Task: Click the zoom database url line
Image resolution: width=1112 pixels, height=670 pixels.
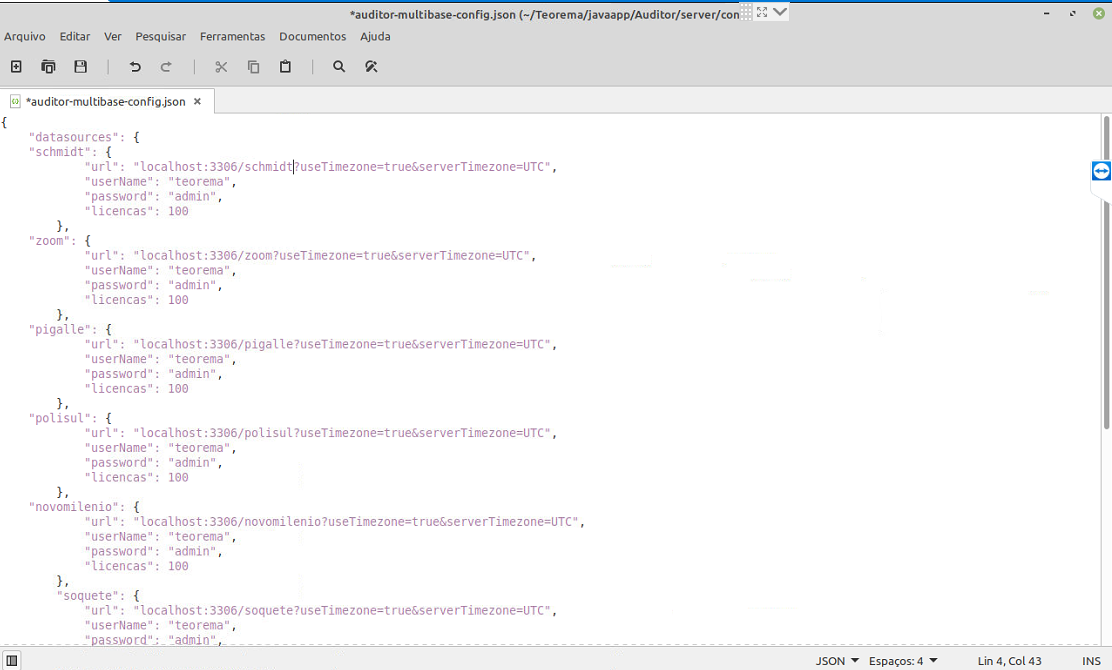Action: tap(310, 255)
